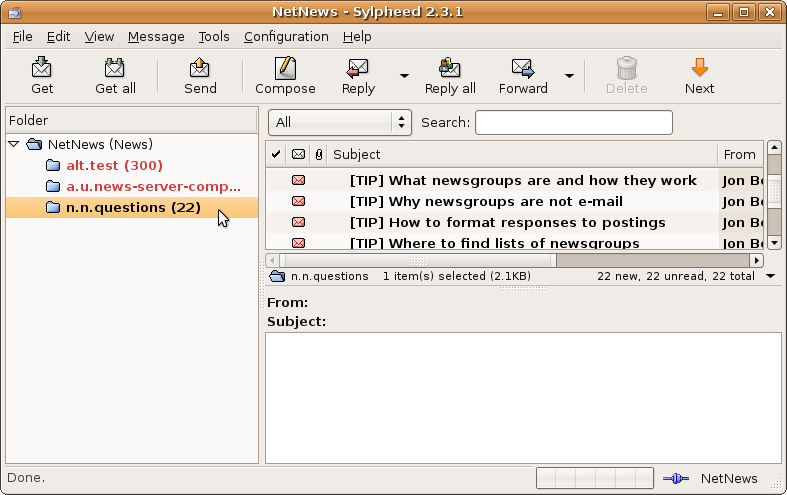The image size is (787, 495).
Task: Sort messages by Subject column header
Action: click(520, 155)
